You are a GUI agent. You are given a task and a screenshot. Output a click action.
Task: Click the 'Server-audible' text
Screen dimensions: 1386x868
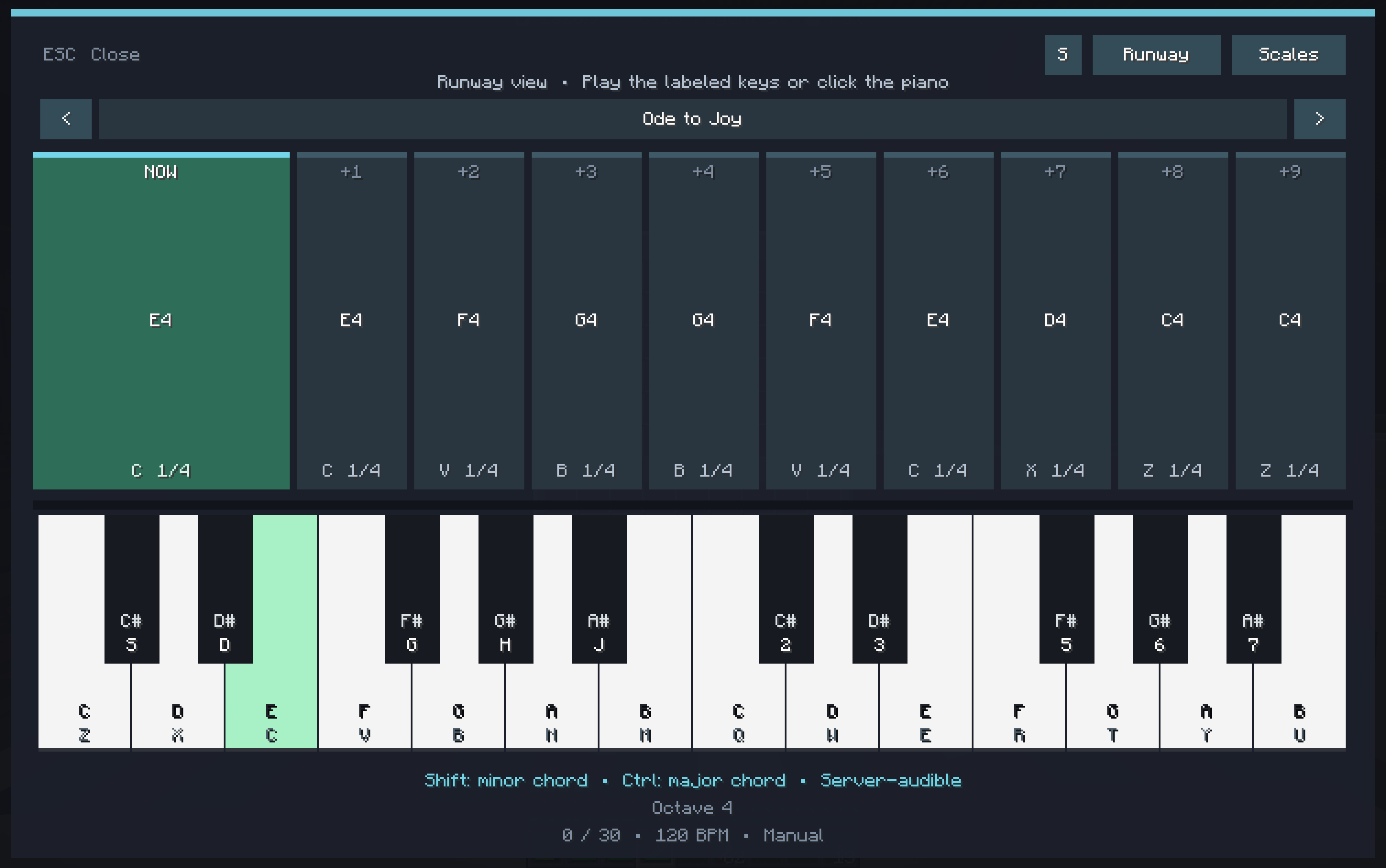tap(891, 781)
